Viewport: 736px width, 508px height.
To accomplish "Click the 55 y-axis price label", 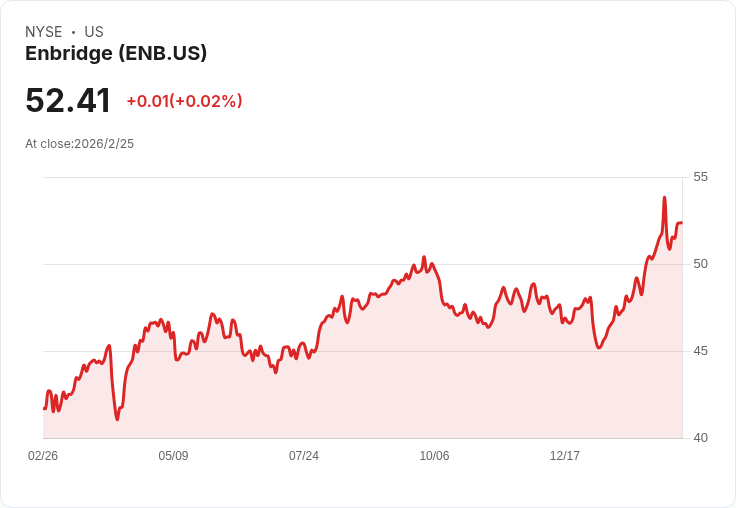I will pos(700,177).
